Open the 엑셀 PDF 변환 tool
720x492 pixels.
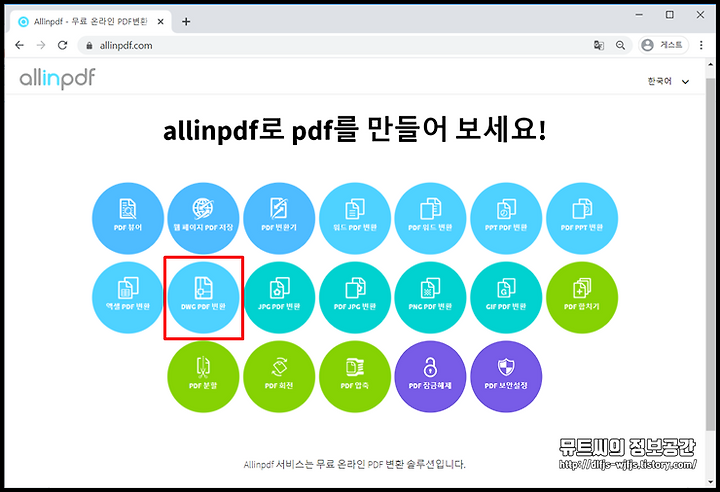point(128,298)
